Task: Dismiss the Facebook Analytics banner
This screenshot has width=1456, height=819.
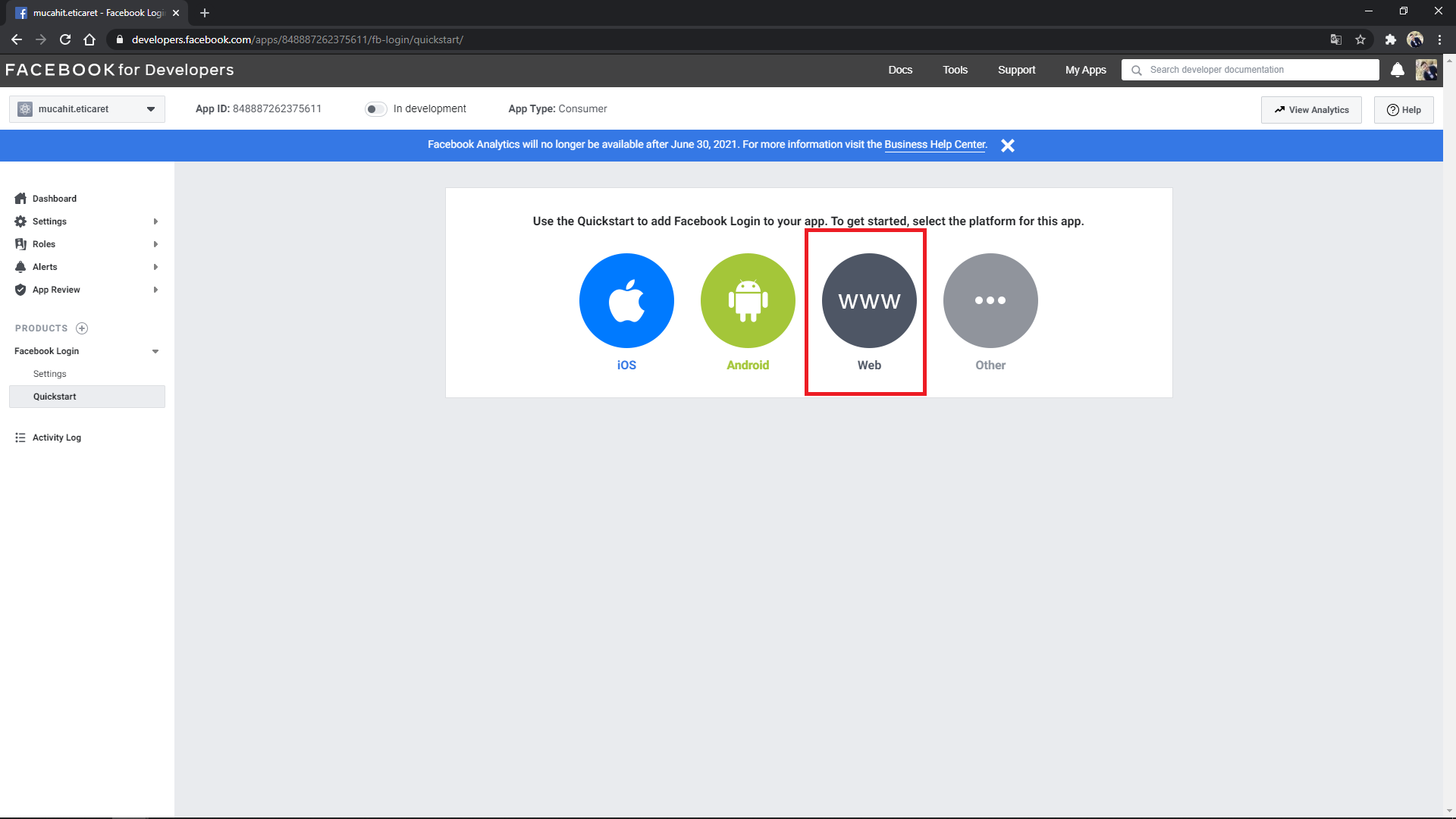Action: pyautogui.click(x=1008, y=146)
